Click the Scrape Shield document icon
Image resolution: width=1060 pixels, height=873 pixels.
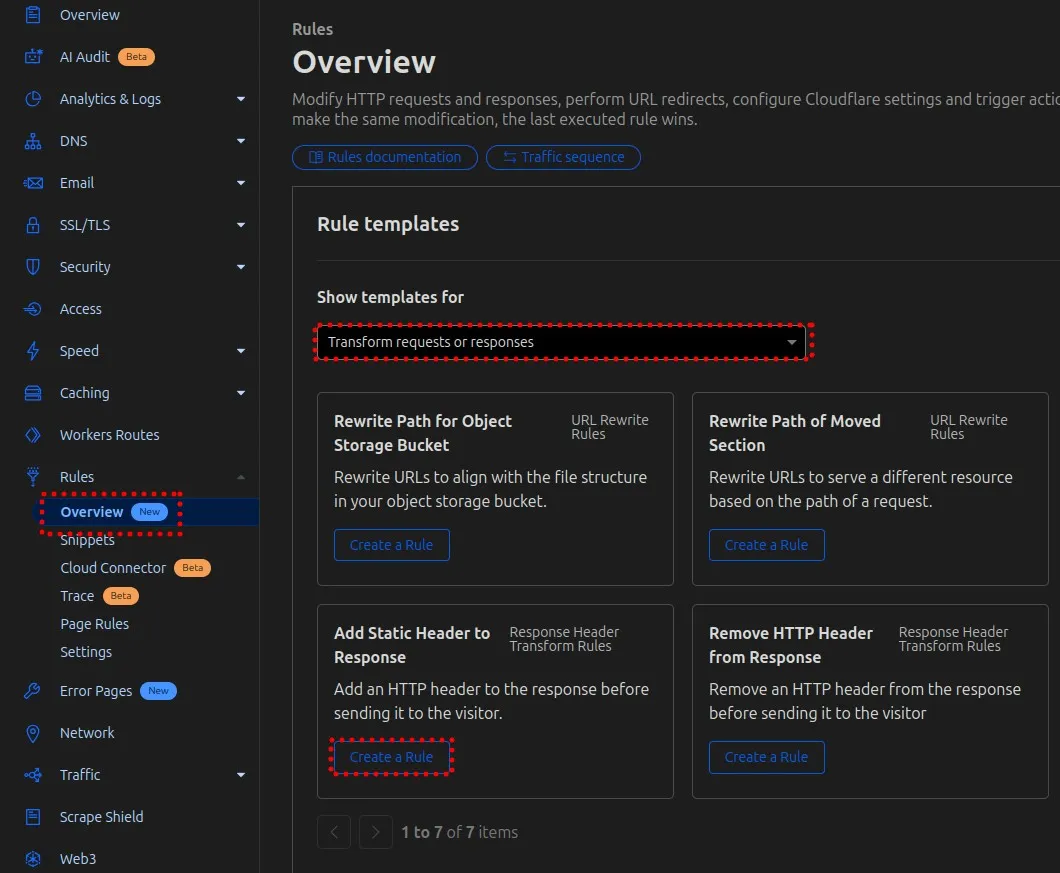coord(32,817)
